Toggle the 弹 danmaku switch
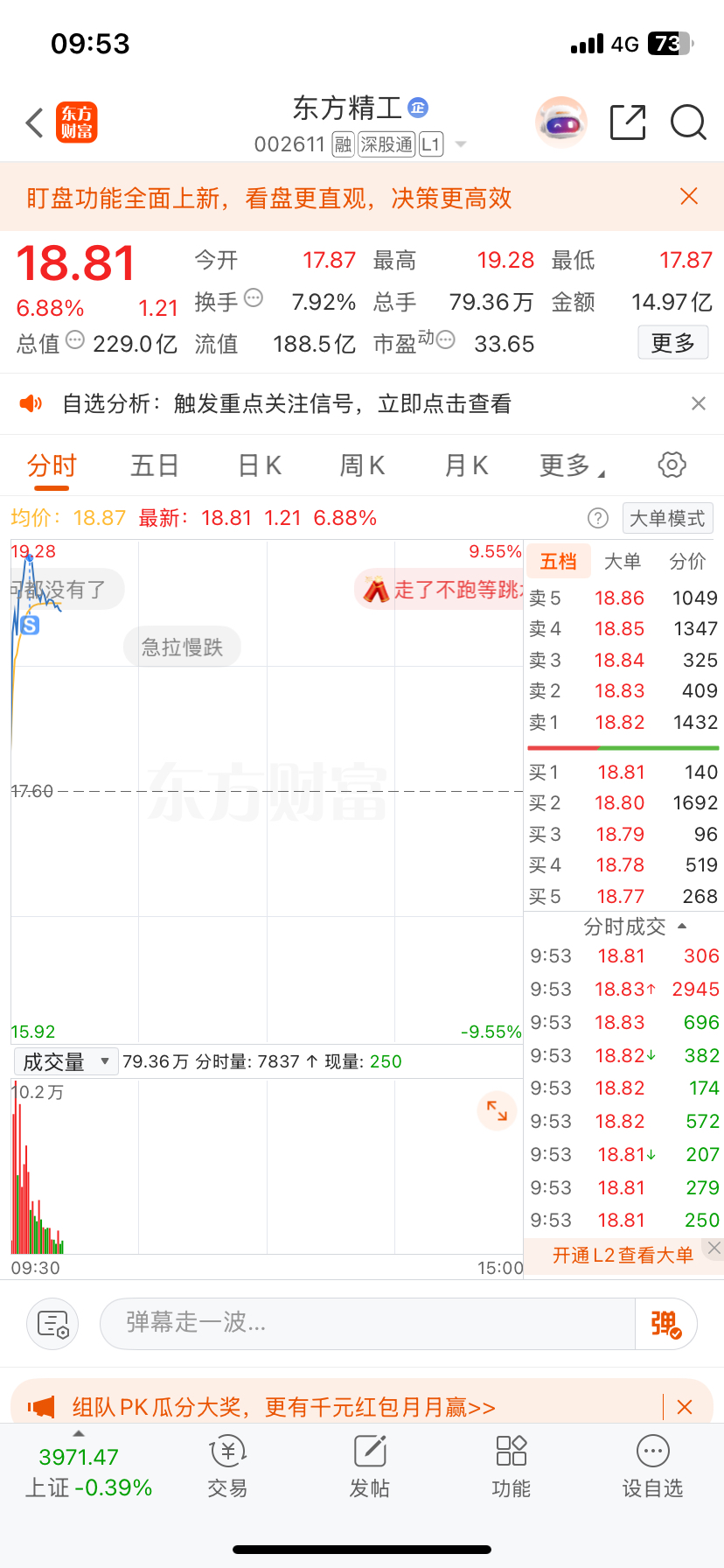 [665, 1324]
